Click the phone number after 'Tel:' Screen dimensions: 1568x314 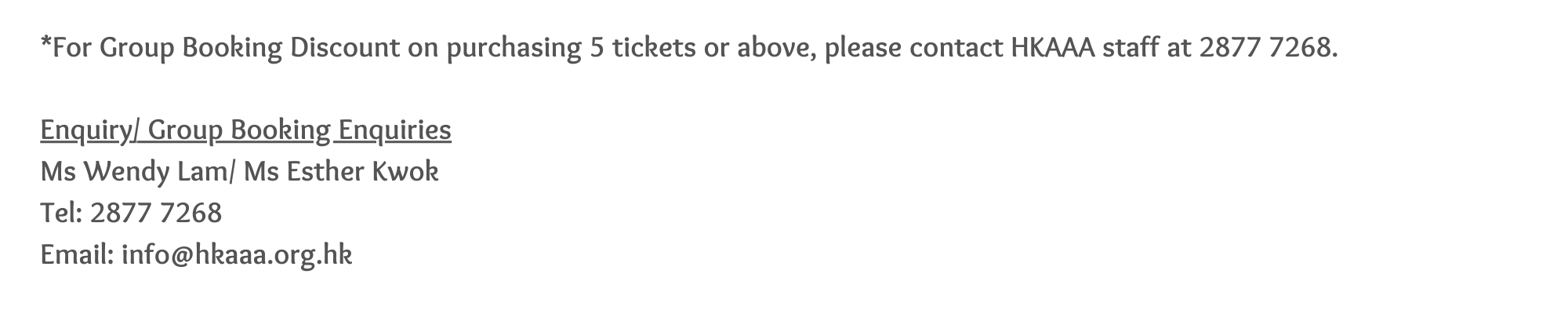[156, 213]
